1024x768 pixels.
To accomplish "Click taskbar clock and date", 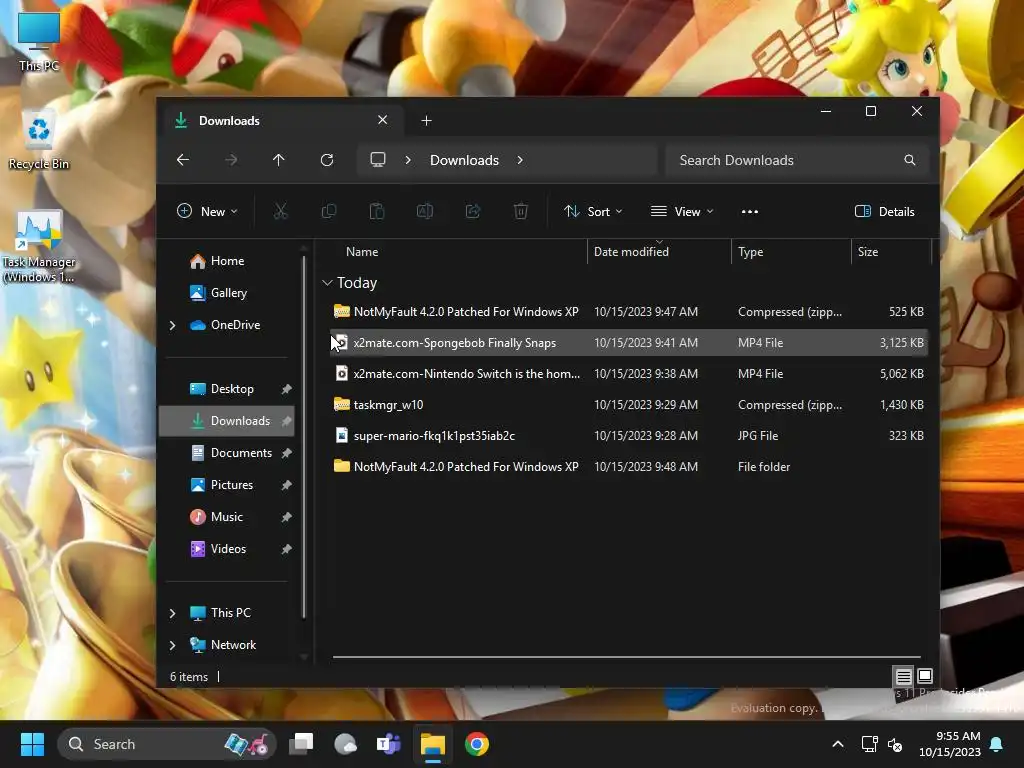I will 950,744.
